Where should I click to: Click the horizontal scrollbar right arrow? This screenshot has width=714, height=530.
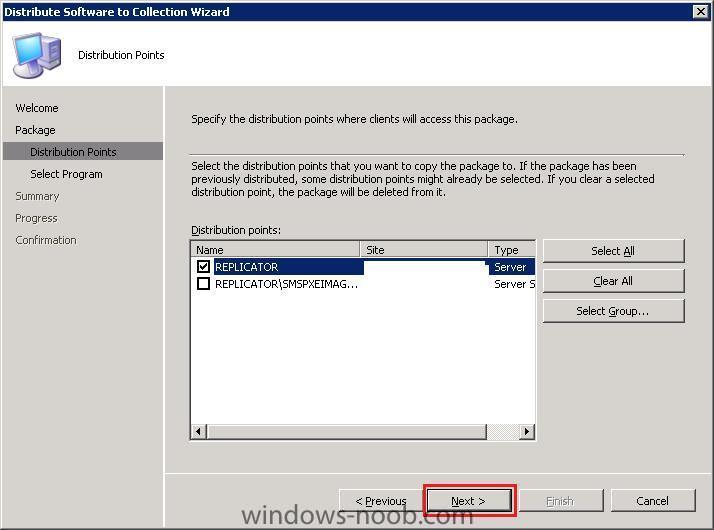pos(527,431)
